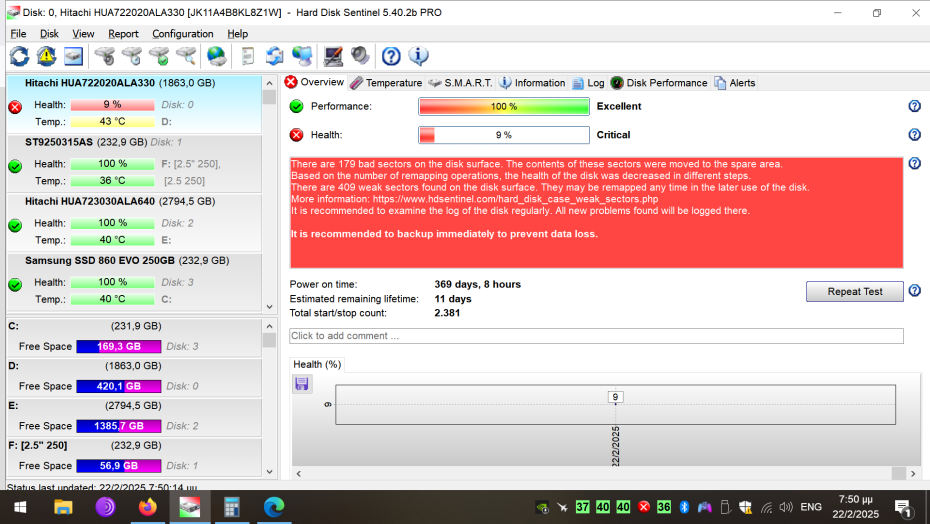
Task: Click the E: drive free space bar
Action: point(119,426)
